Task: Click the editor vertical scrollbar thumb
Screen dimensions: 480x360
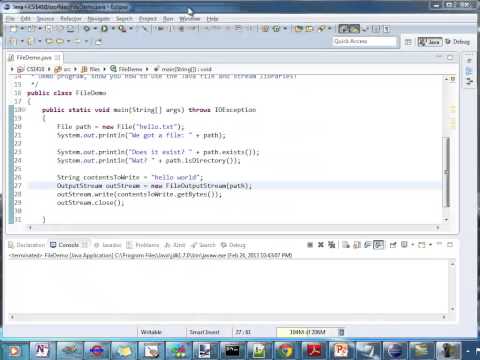Action: [446, 172]
